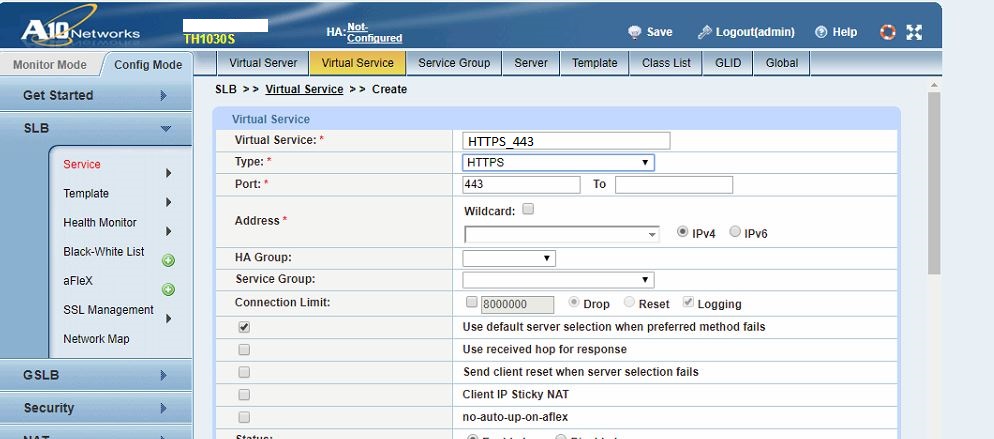994x439 pixels.
Task: Click the lifebuoy support icon
Action: 888,32
